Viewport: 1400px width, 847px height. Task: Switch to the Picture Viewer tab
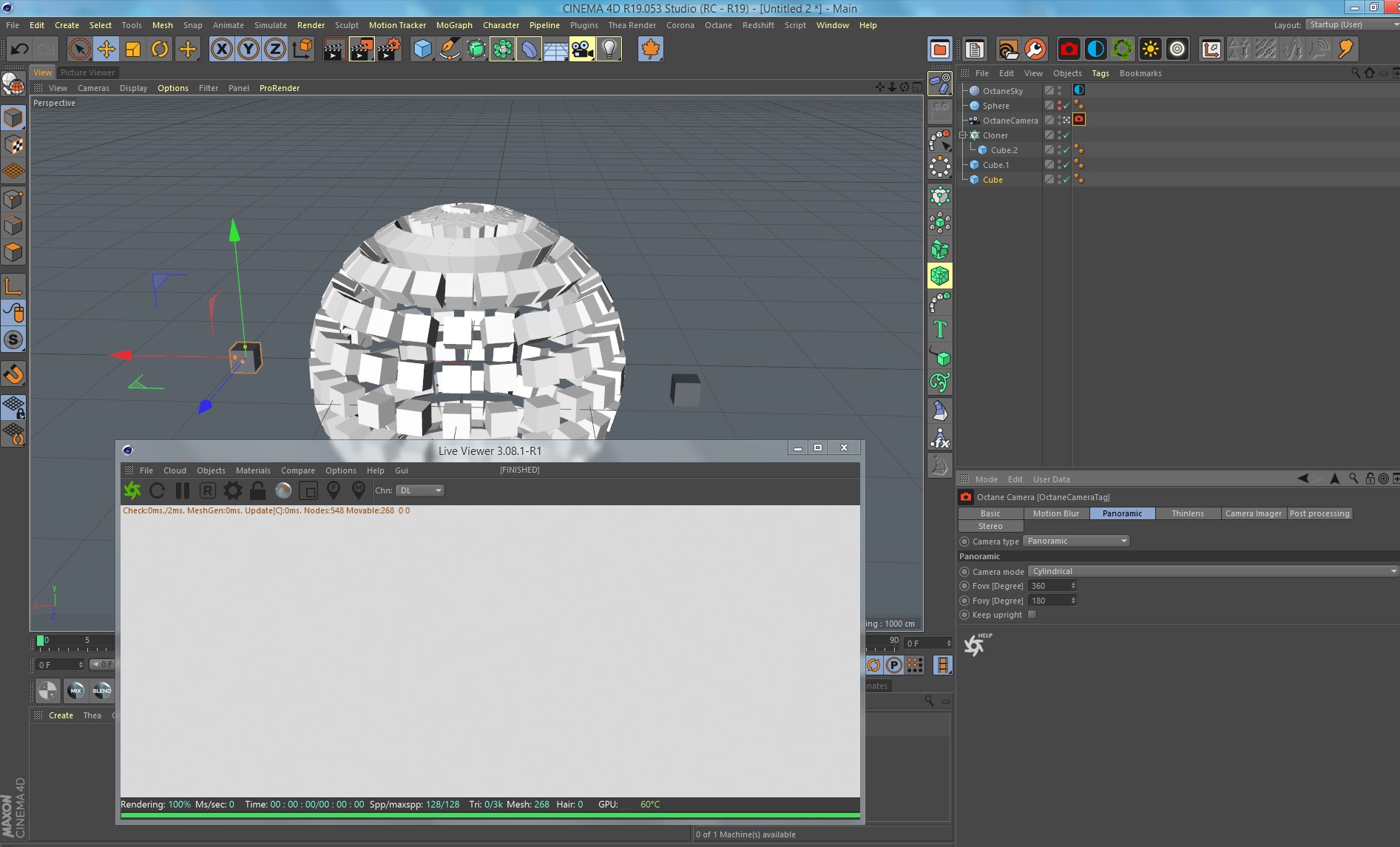(87, 72)
